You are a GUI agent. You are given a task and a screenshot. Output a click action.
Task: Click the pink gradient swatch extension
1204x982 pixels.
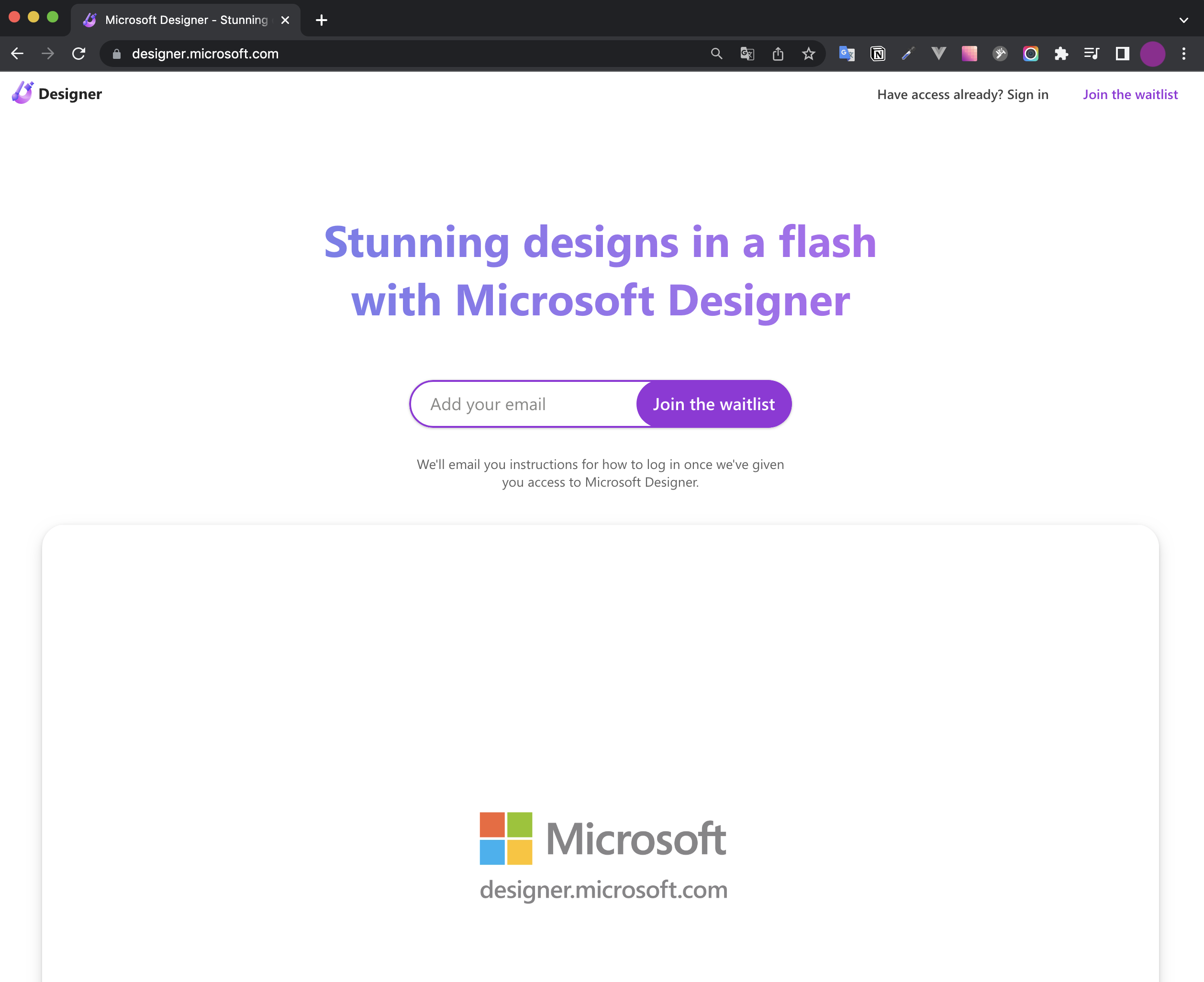coord(969,54)
